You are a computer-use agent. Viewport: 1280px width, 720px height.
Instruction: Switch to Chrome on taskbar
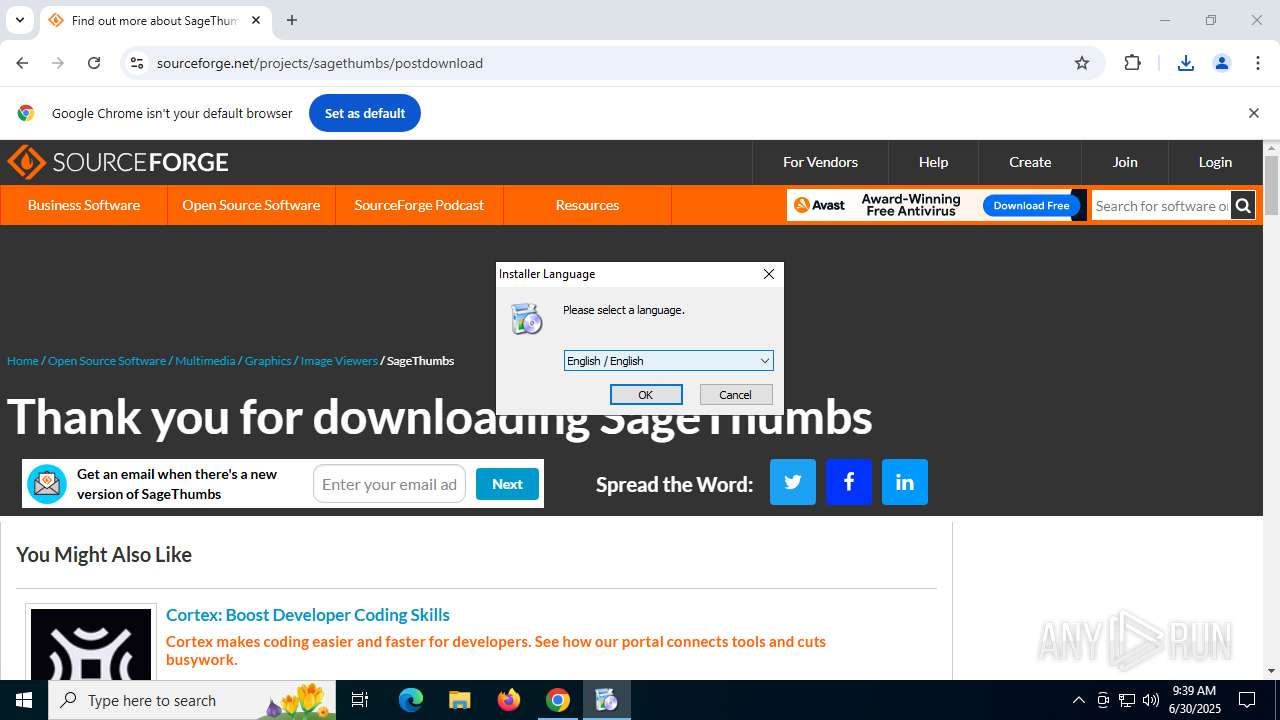pyautogui.click(x=558, y=700)
